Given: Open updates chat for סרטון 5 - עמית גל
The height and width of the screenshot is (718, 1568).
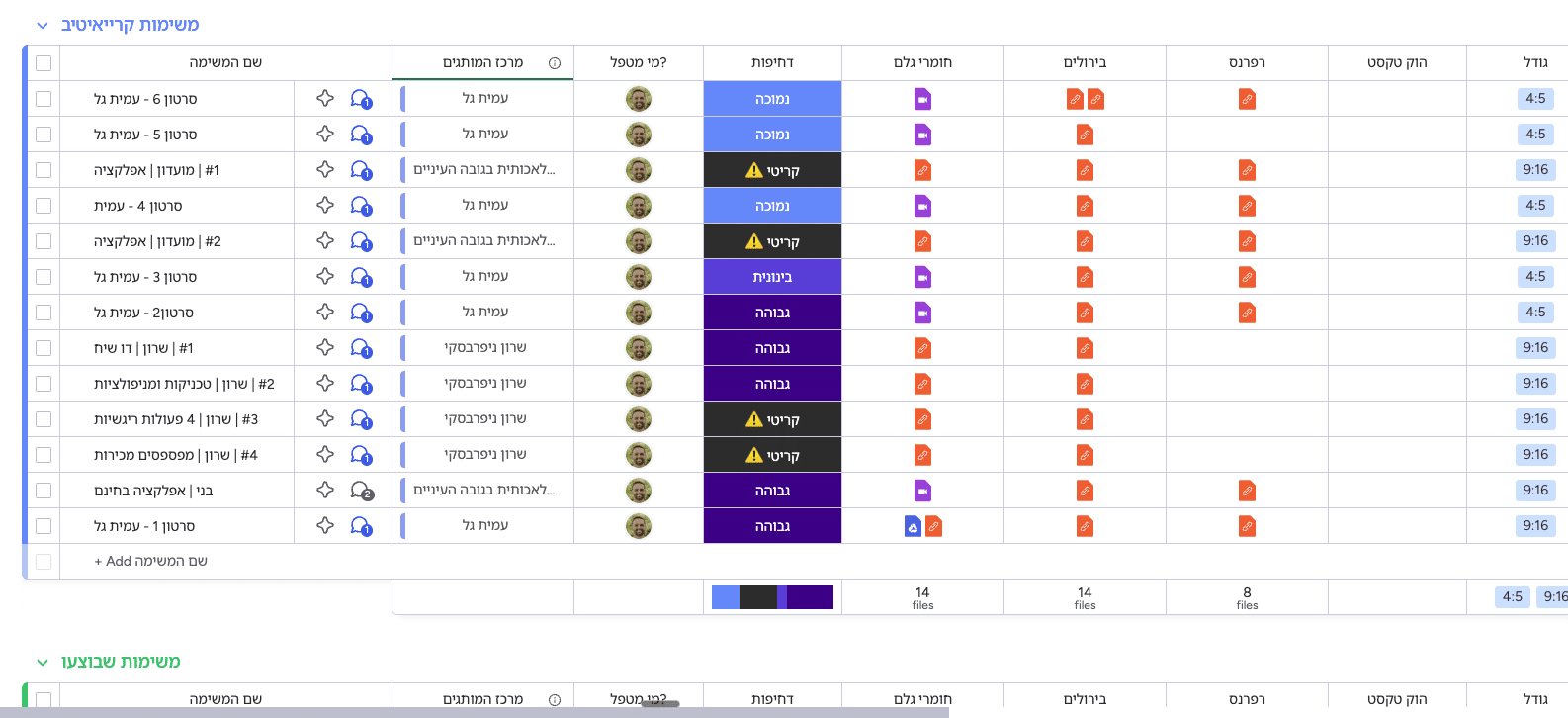Looking at the screenshot, I should coord(361,135).
